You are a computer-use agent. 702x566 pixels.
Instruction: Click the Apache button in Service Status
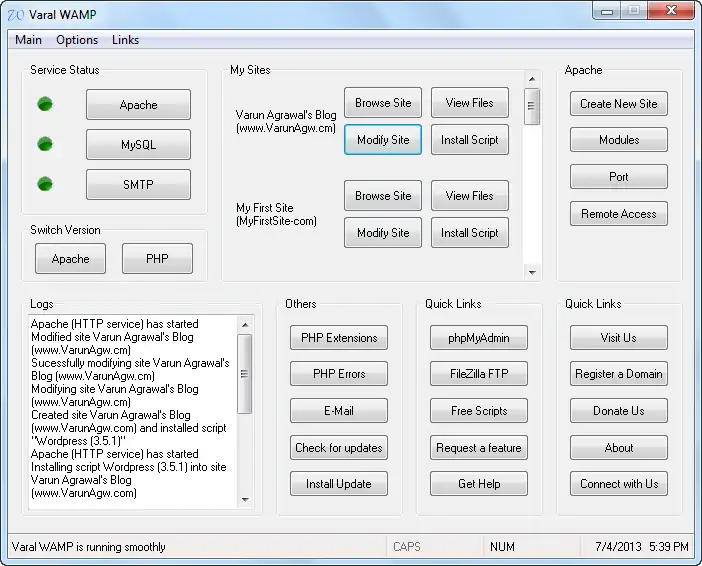point(138,105)
